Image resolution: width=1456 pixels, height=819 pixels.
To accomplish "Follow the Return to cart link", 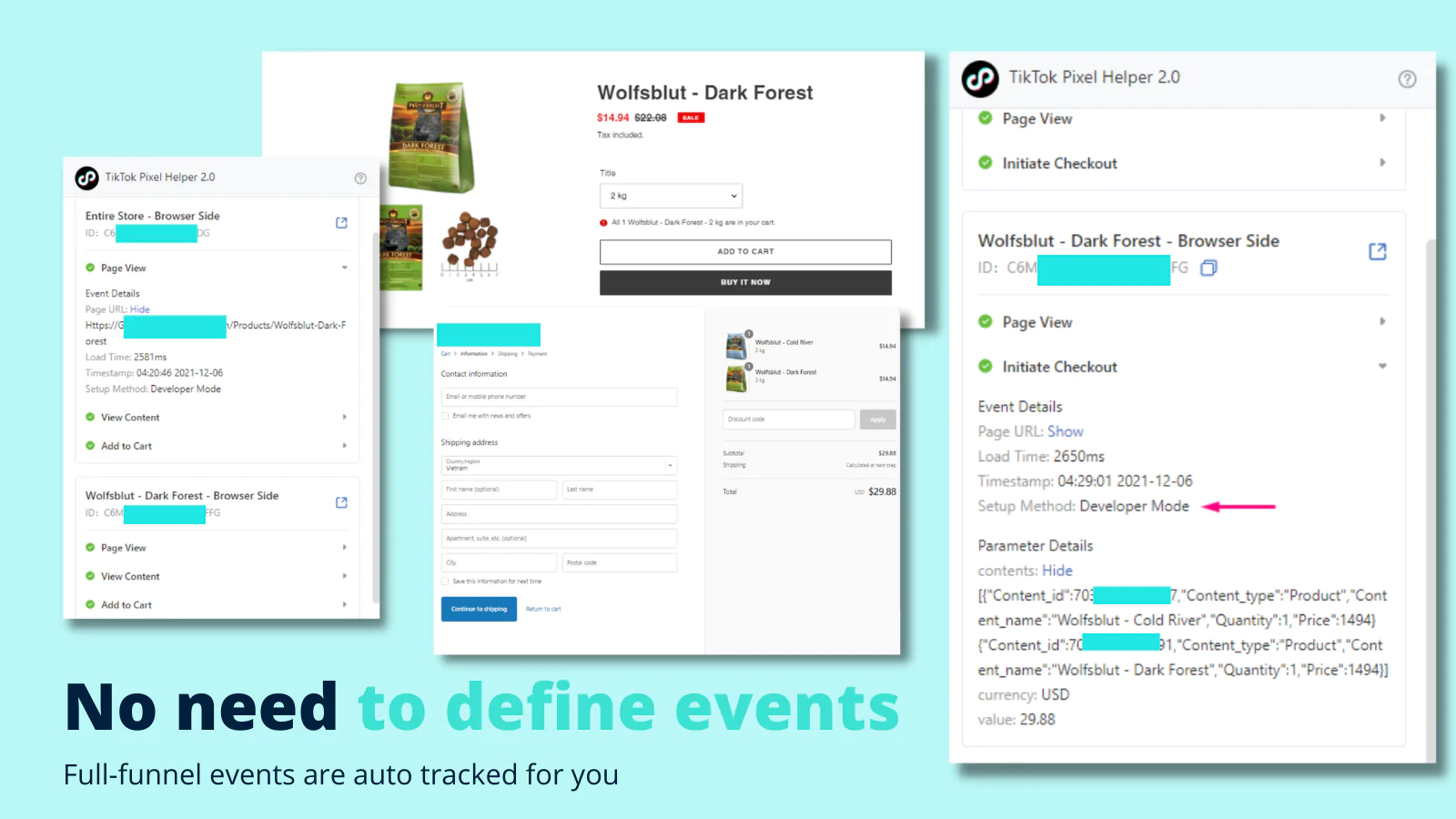I will [543, 609].
